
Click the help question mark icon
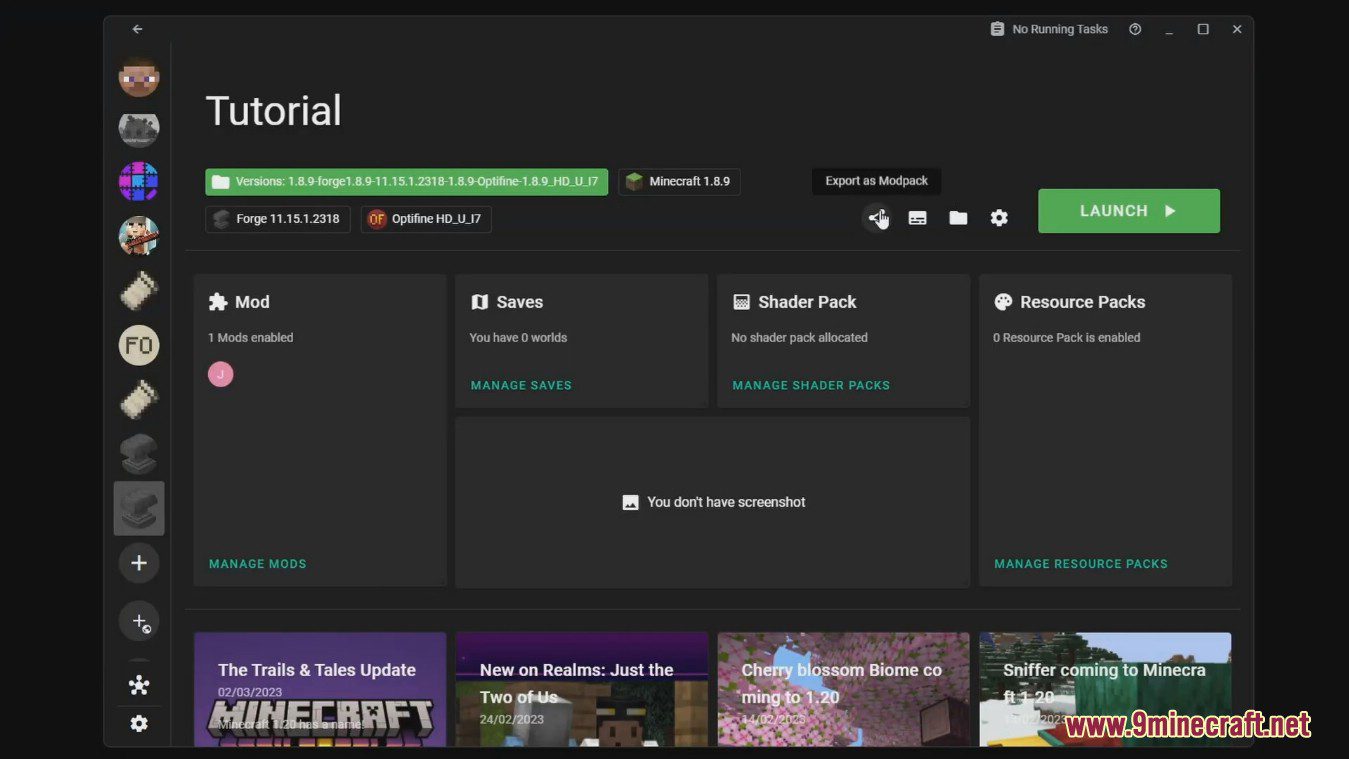tap(1135, 29)
